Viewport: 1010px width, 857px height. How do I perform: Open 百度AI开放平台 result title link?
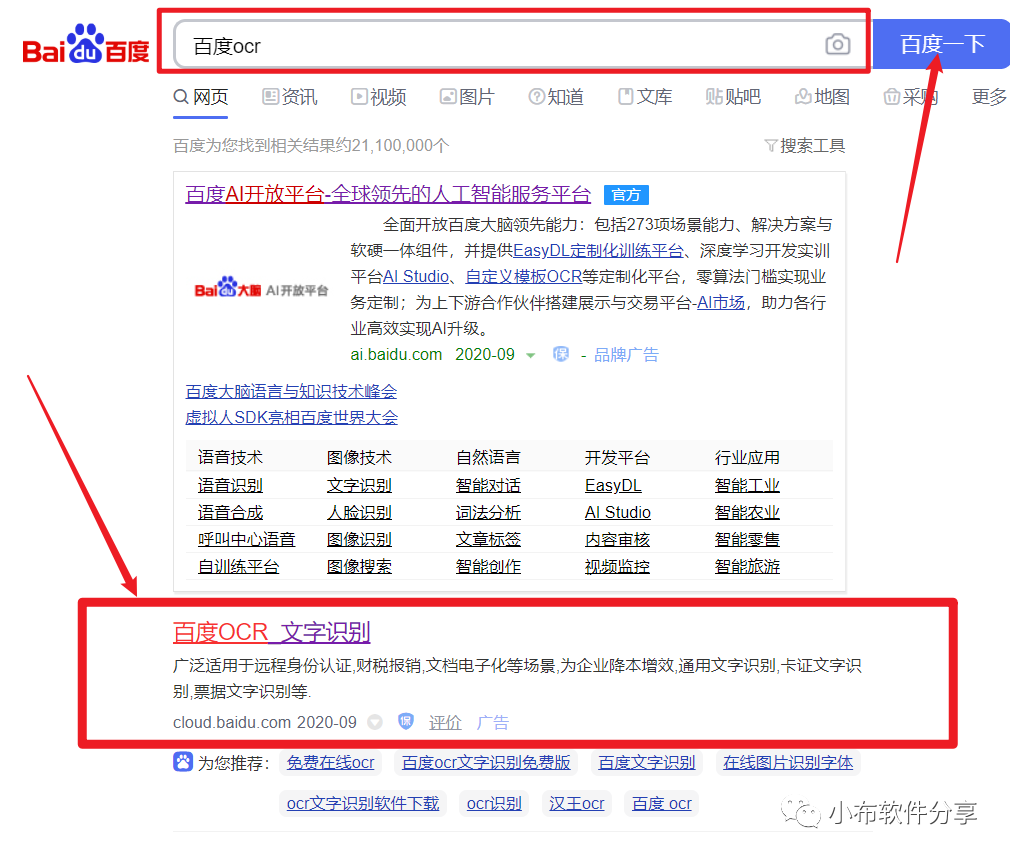(388, 194)
